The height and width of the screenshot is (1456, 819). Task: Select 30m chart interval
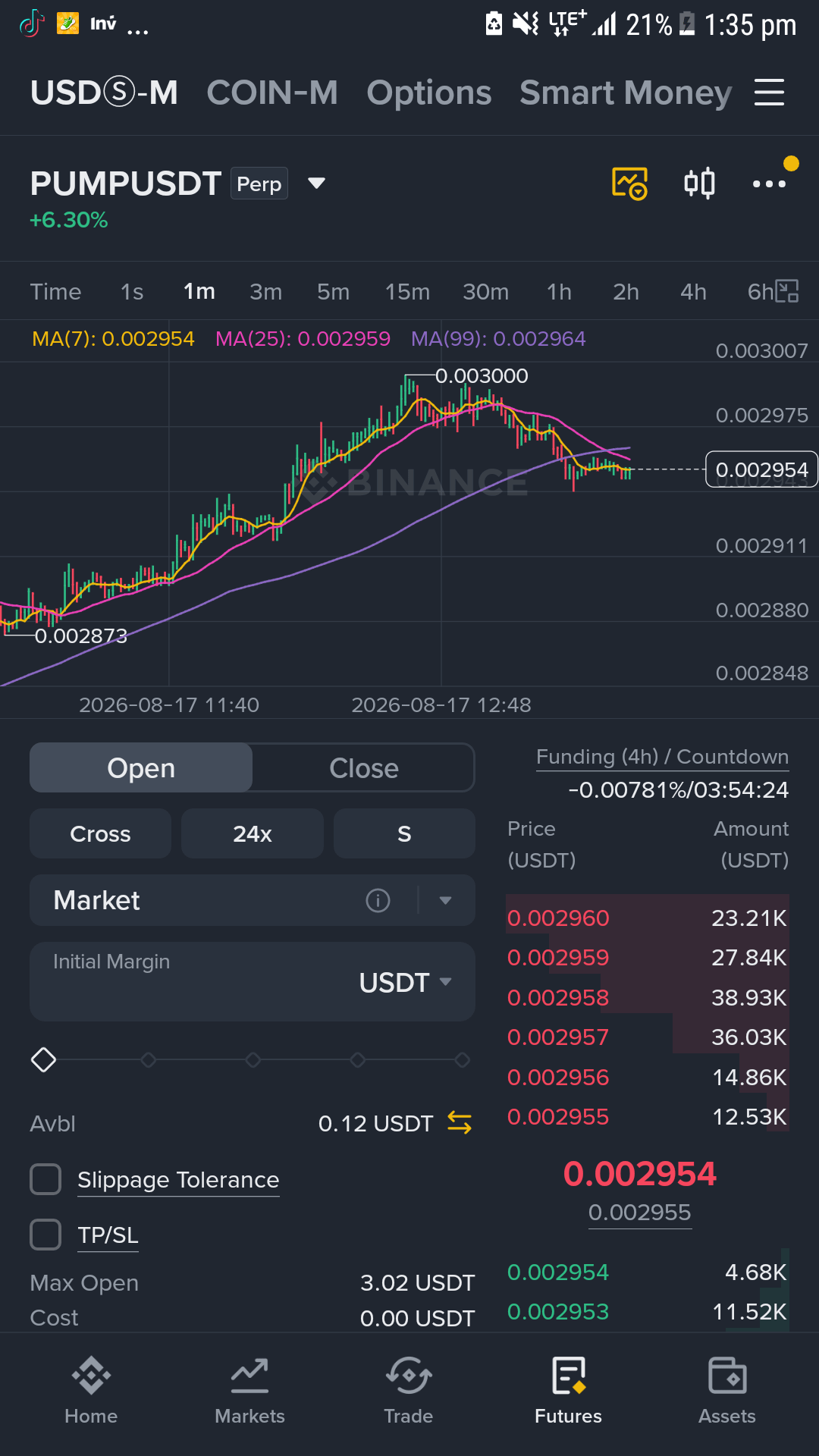click(486, 291)
